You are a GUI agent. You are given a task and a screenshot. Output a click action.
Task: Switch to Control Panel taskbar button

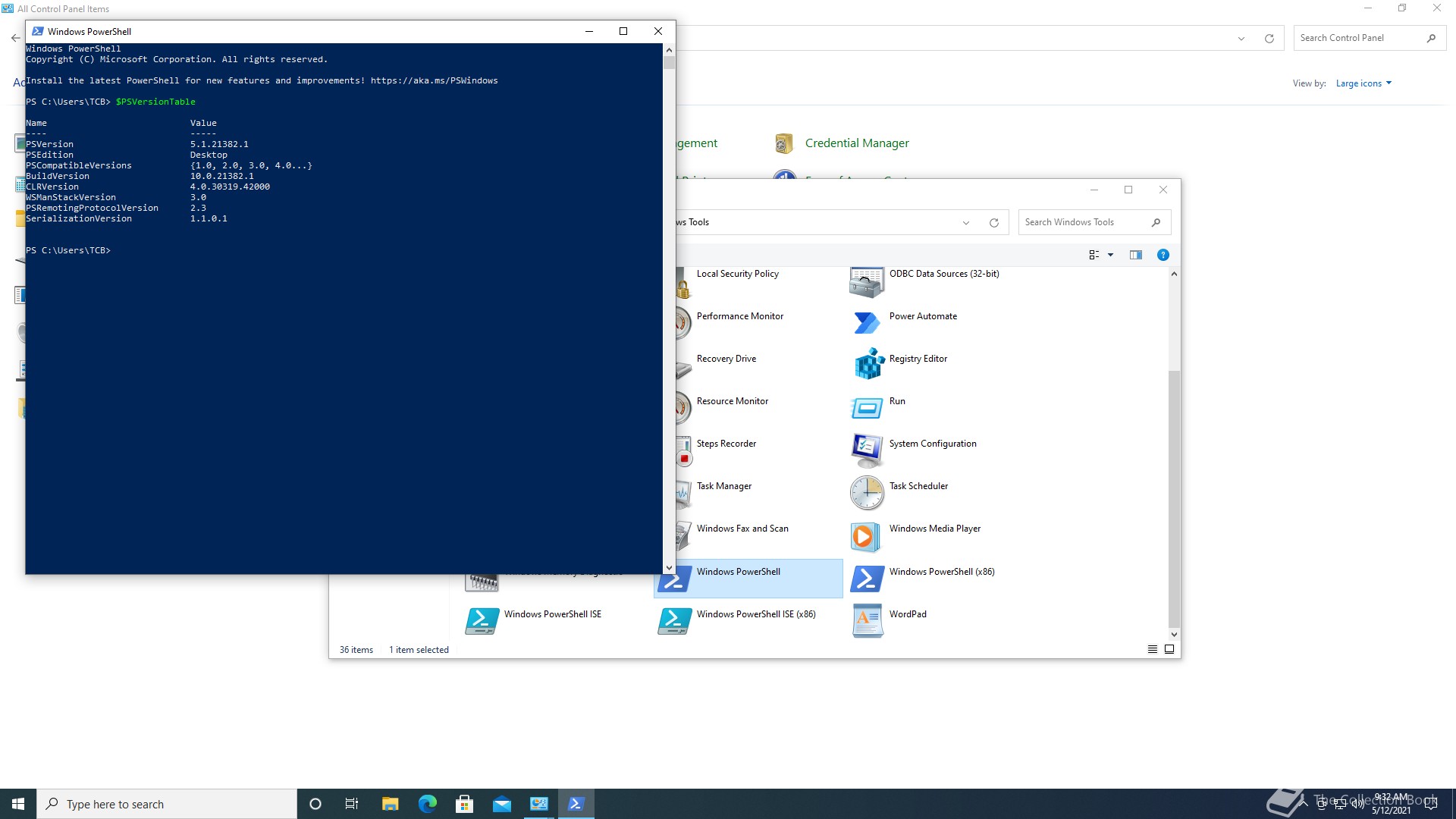(538, 804)
